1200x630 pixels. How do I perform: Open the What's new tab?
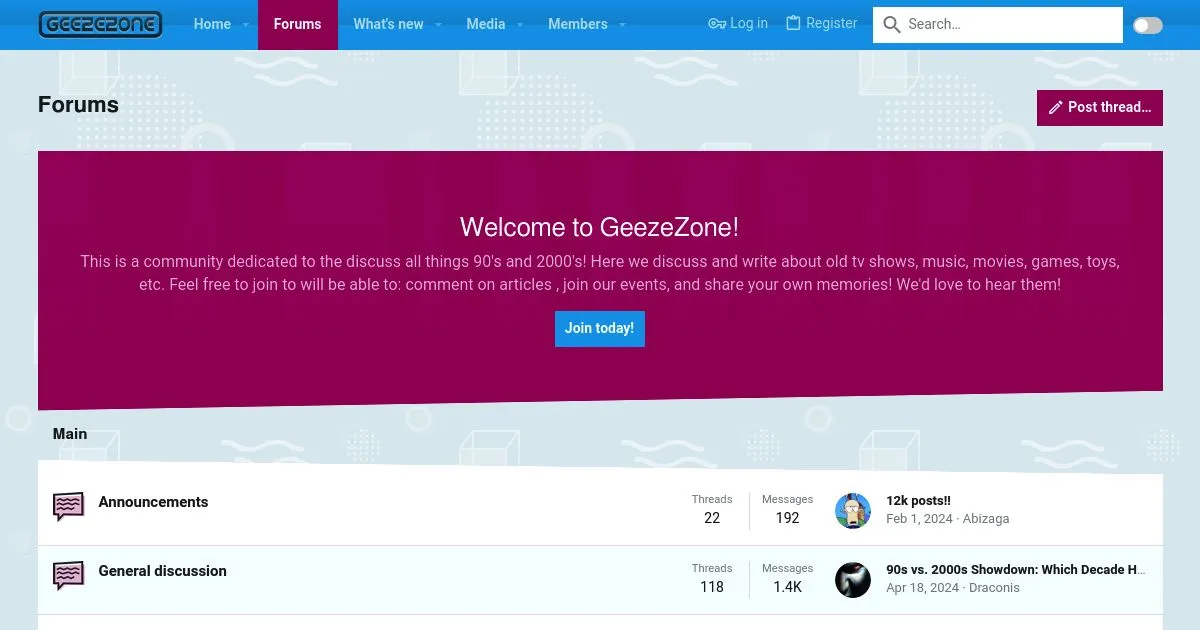point(388,24)
